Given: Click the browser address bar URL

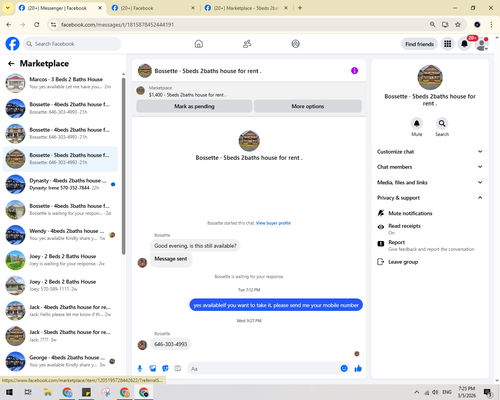Looking at the screenshot, I should [117, 25].
